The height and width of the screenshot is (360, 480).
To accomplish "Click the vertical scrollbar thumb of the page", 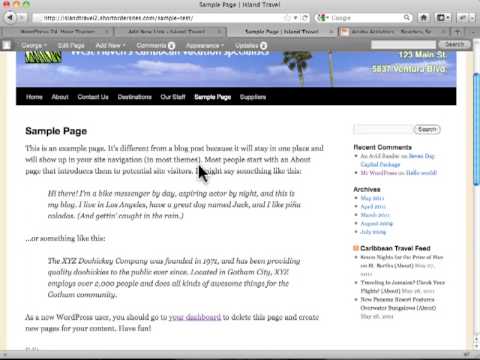I will coord(477,130).
